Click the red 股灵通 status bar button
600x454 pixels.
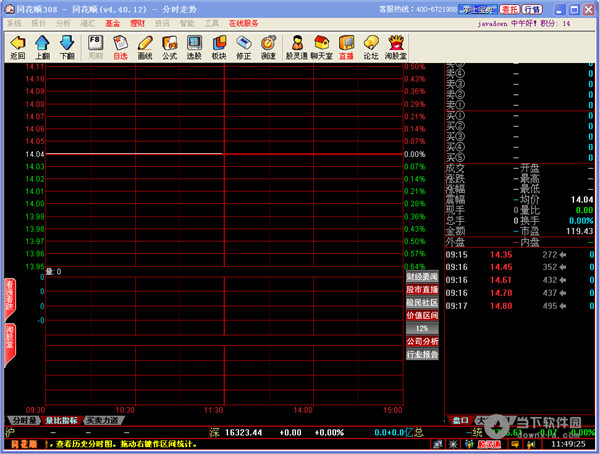tap(490, 444)
